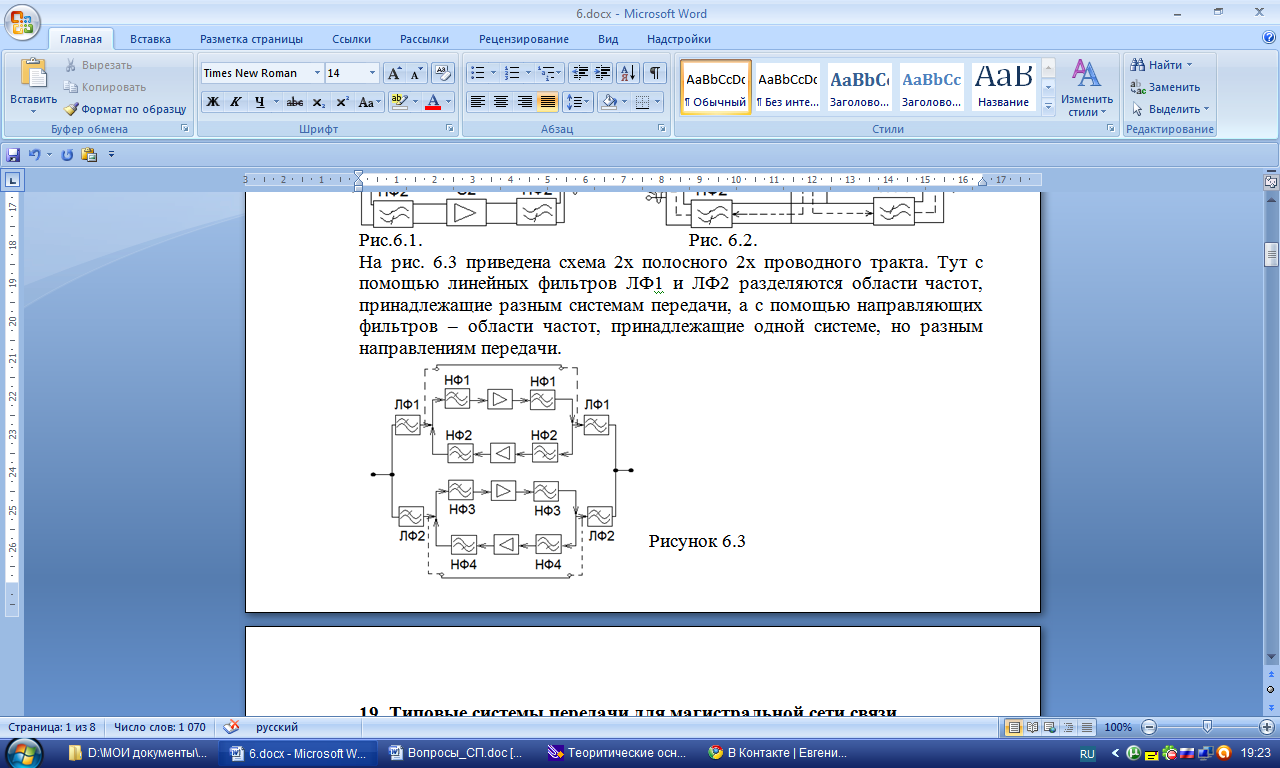
Task: Click the Sort A-Z icon
Action: [x=628, y=73]
